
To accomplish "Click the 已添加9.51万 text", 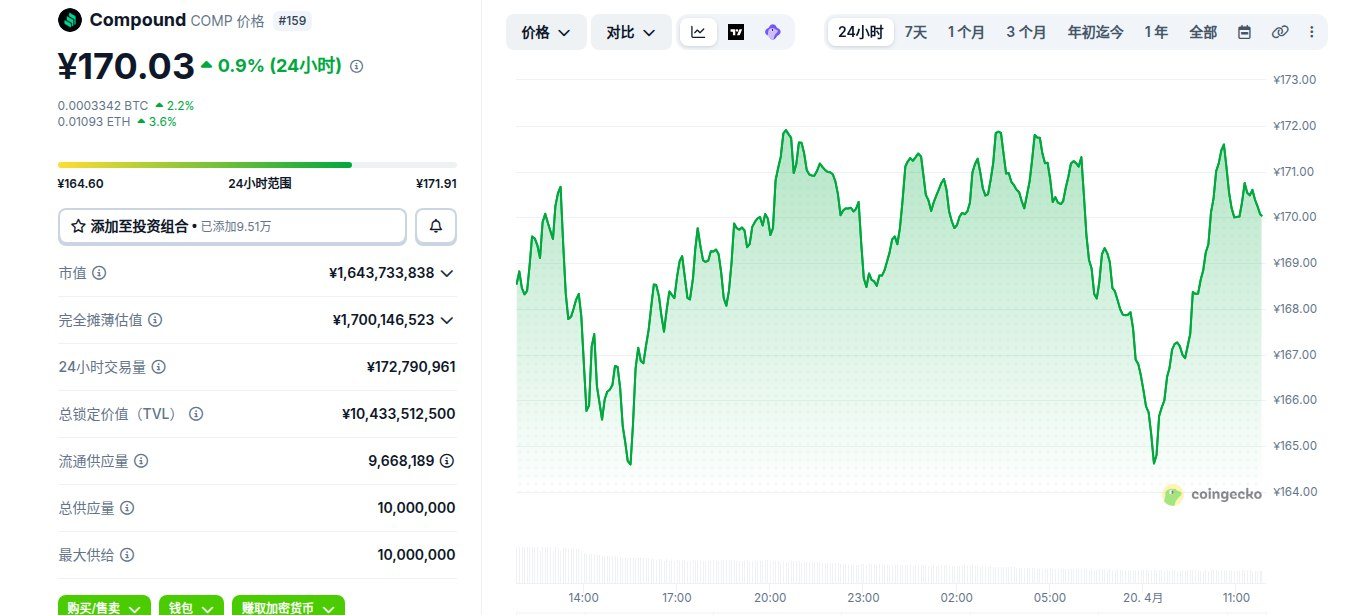I will [236, 227].
